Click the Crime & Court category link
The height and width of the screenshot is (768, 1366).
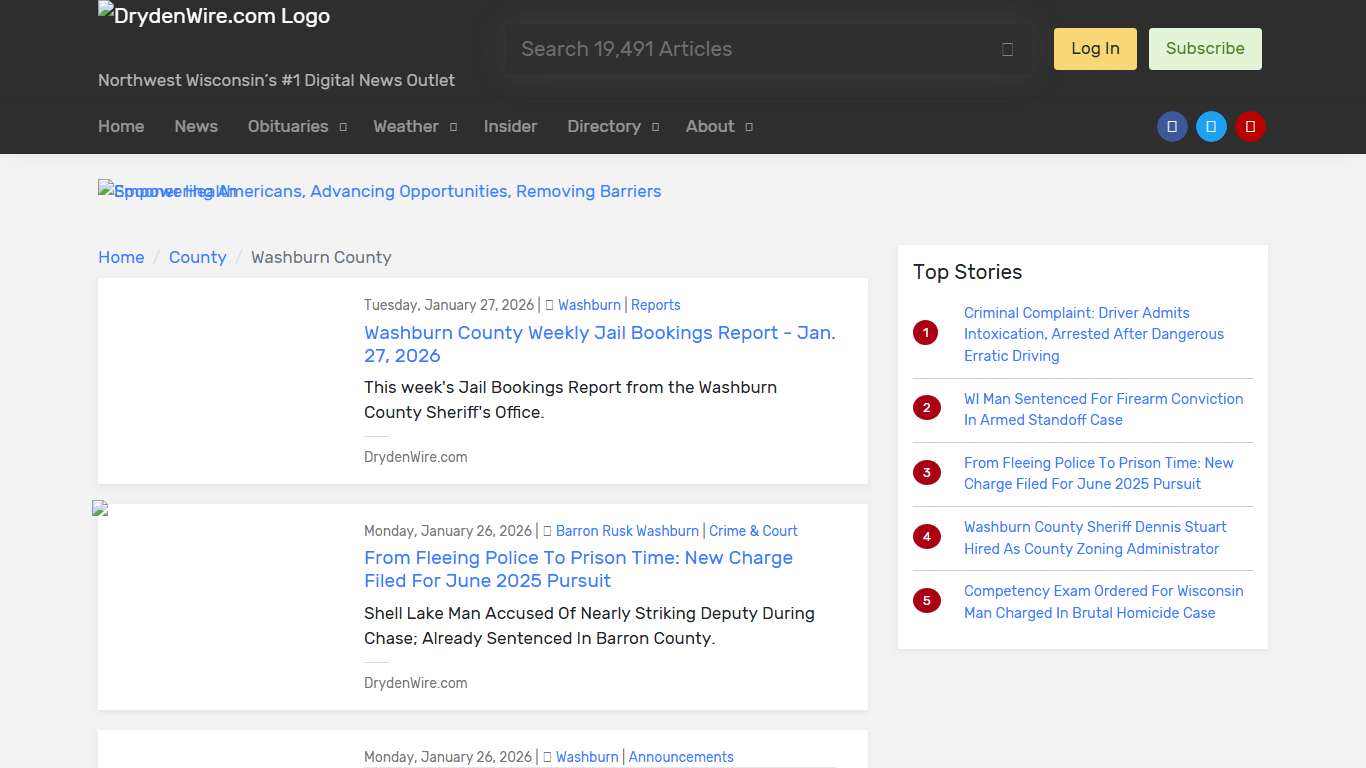[753, 531]
